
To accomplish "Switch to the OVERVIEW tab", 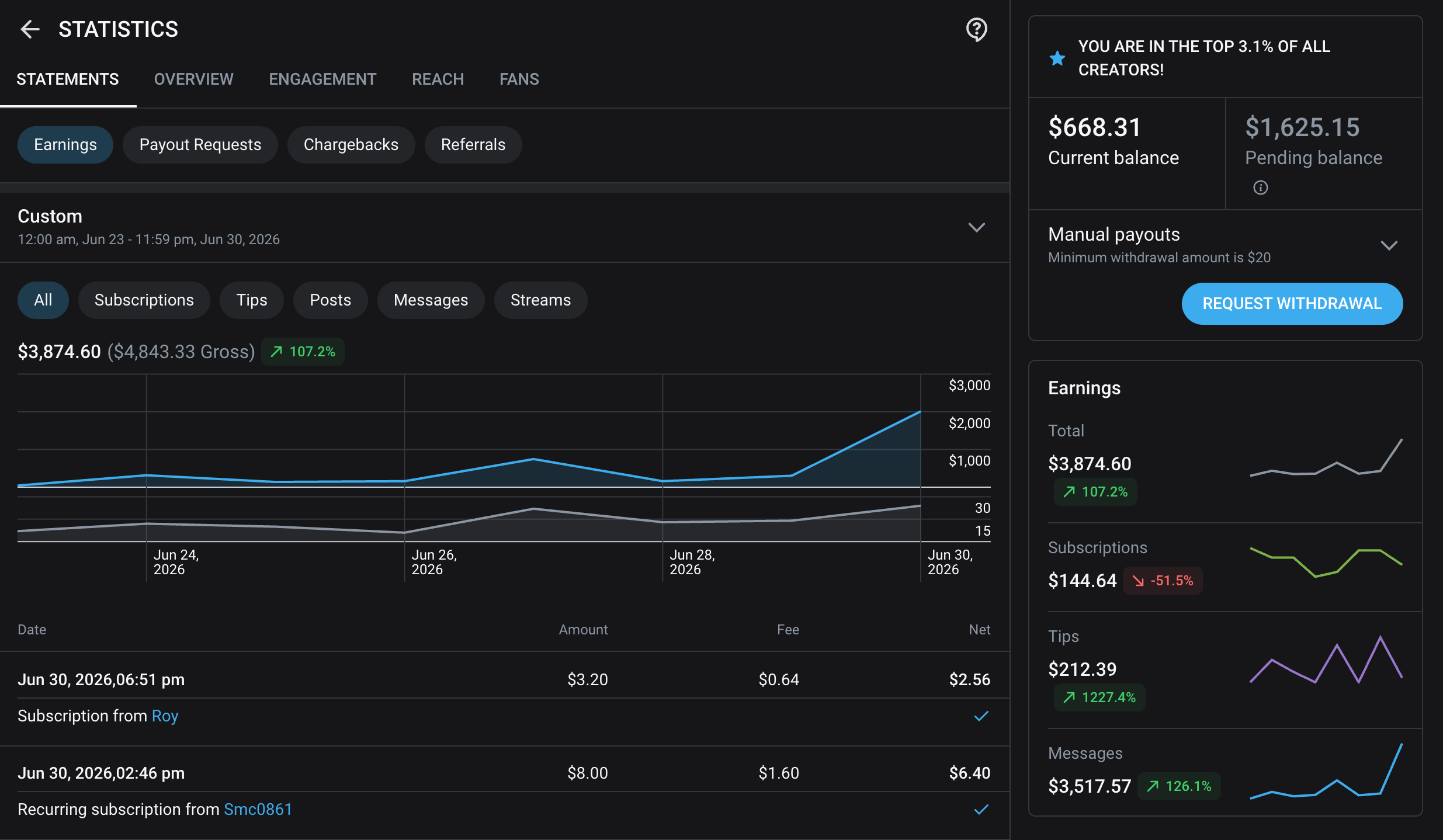I will click(193, 79).
